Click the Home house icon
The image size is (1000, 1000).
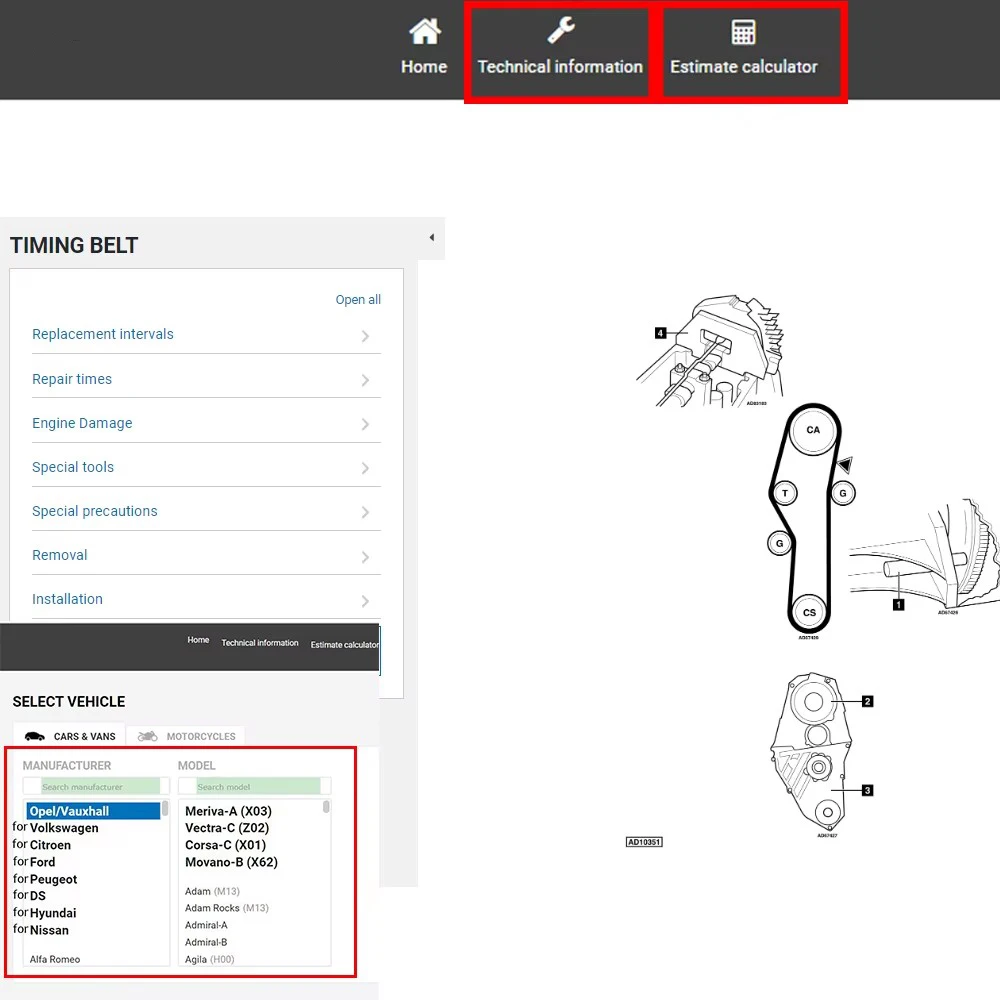(424, 31)
